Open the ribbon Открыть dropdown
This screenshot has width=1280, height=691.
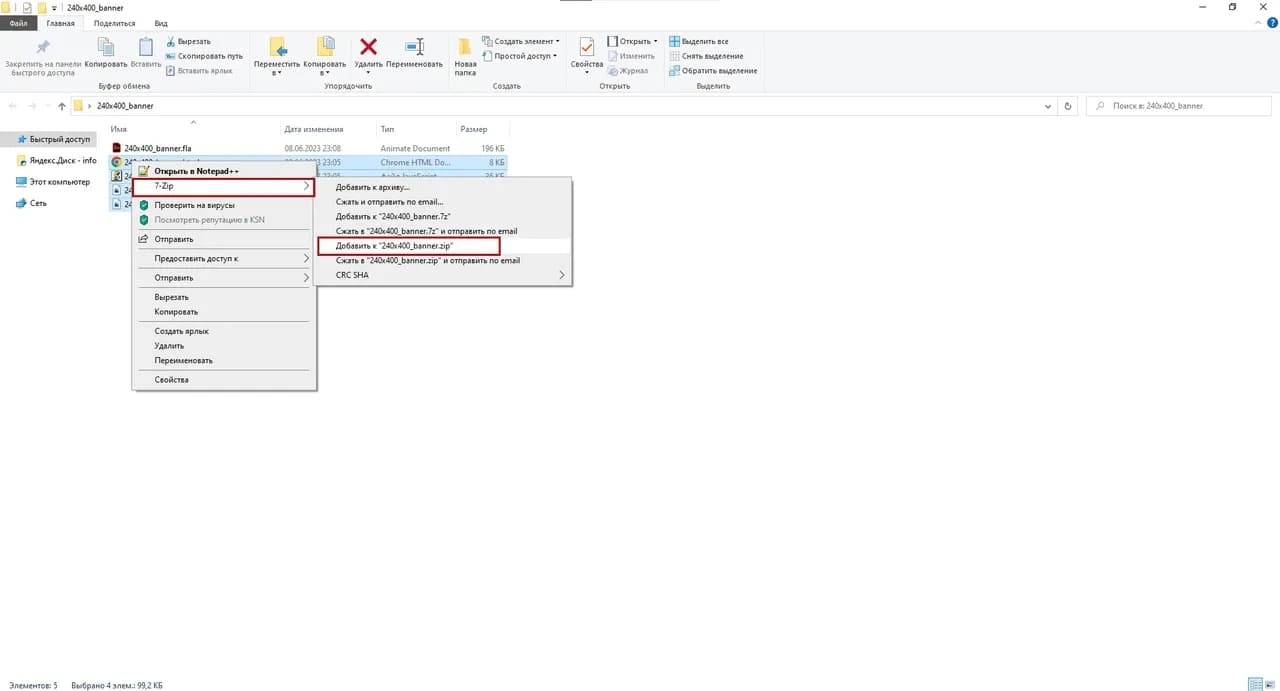click(x=633, y=41)
